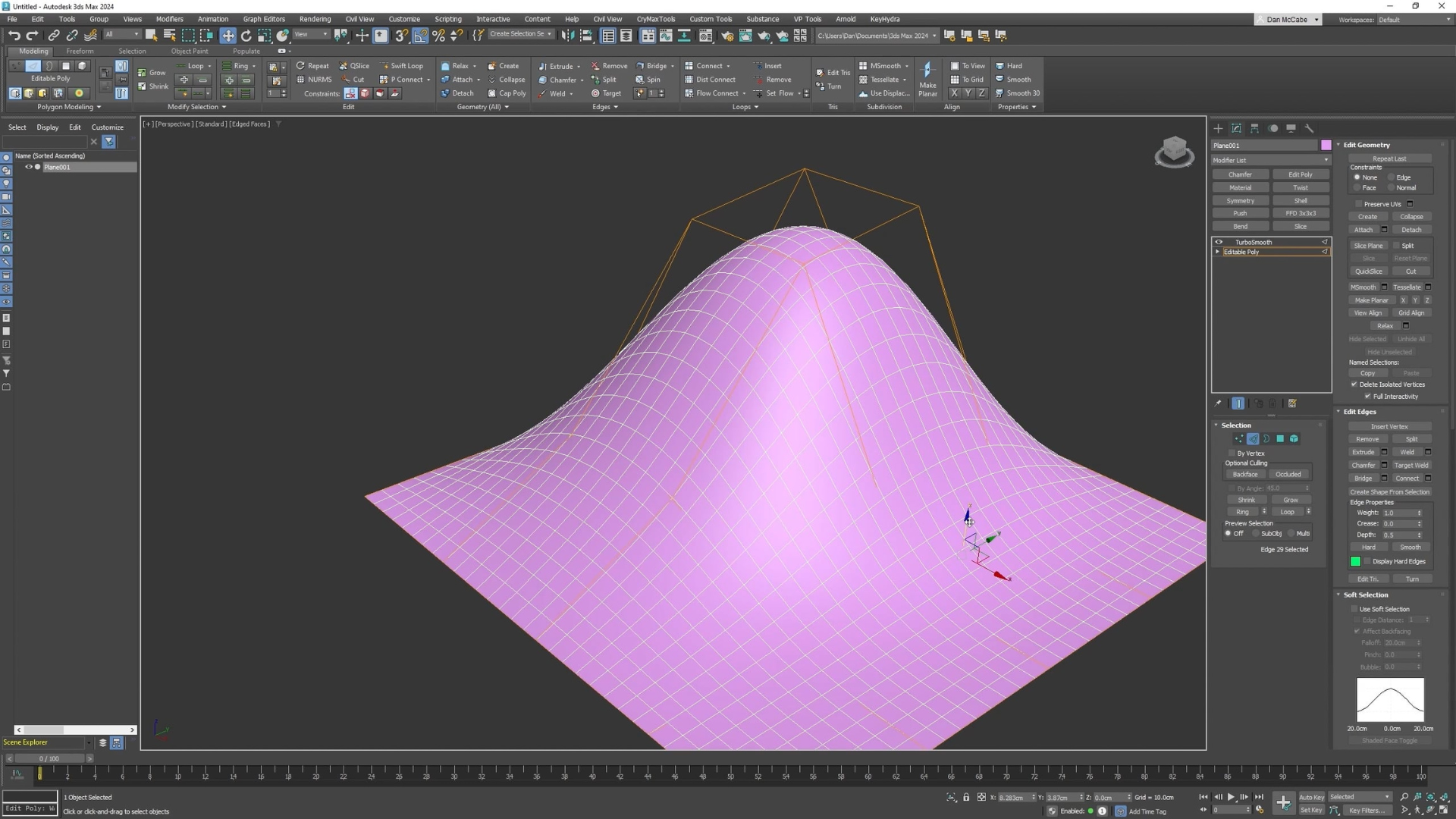Viewport: 1456px width, 819px height.
Task: Uncheck Delete Isolated Vertices
Action: pos(1354,384)
